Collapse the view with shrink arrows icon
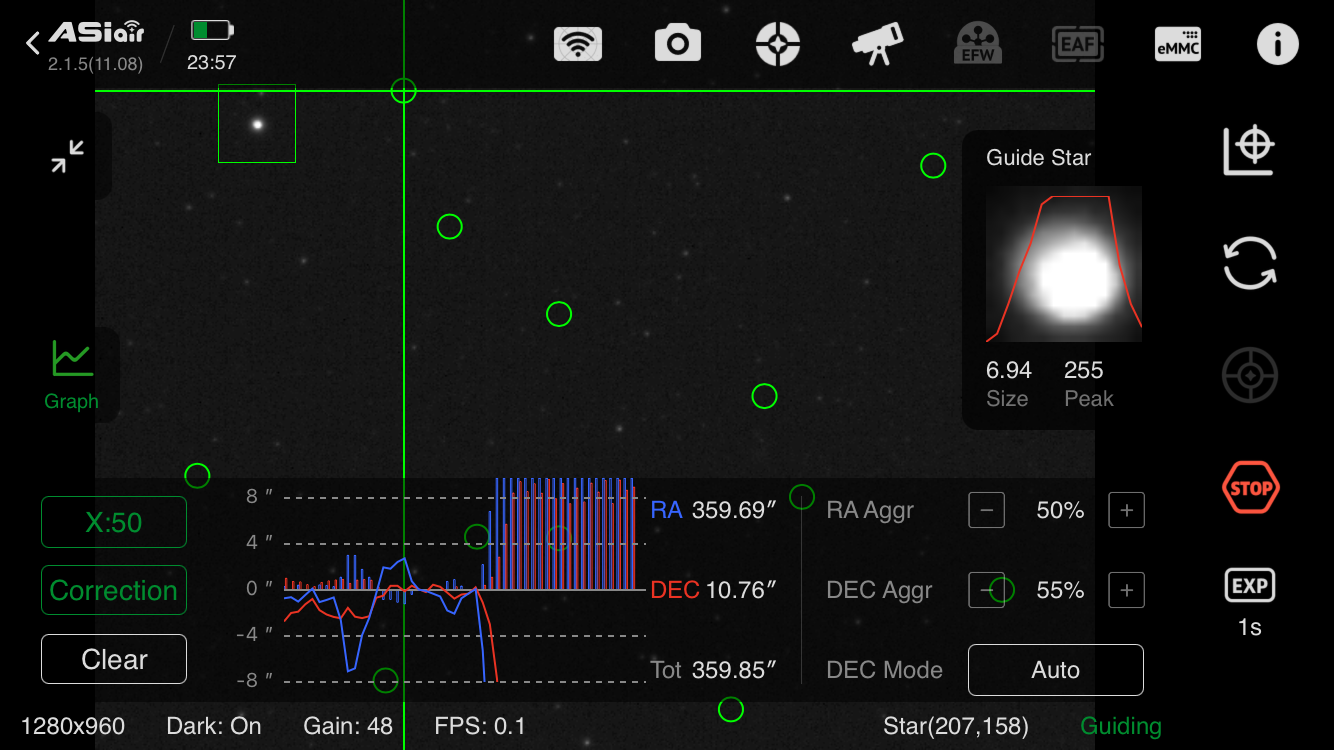This screenshot has height=750, width=1334. pos(68,156)
